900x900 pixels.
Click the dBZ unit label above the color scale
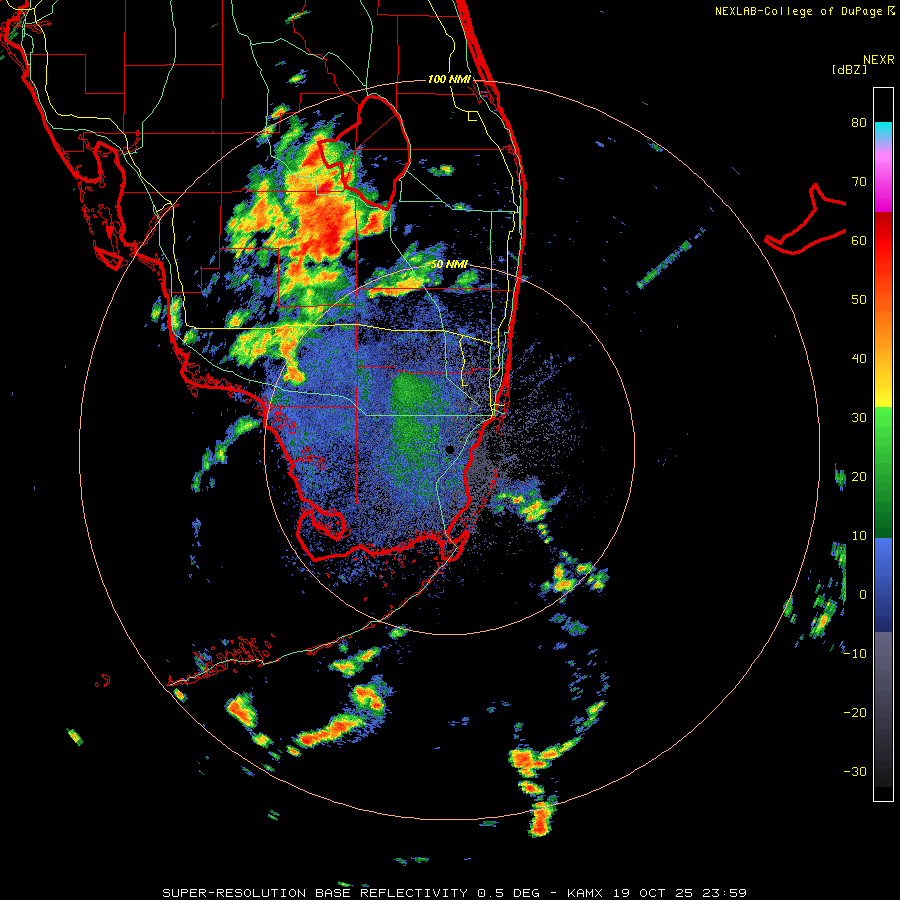[x=849, y=70]
